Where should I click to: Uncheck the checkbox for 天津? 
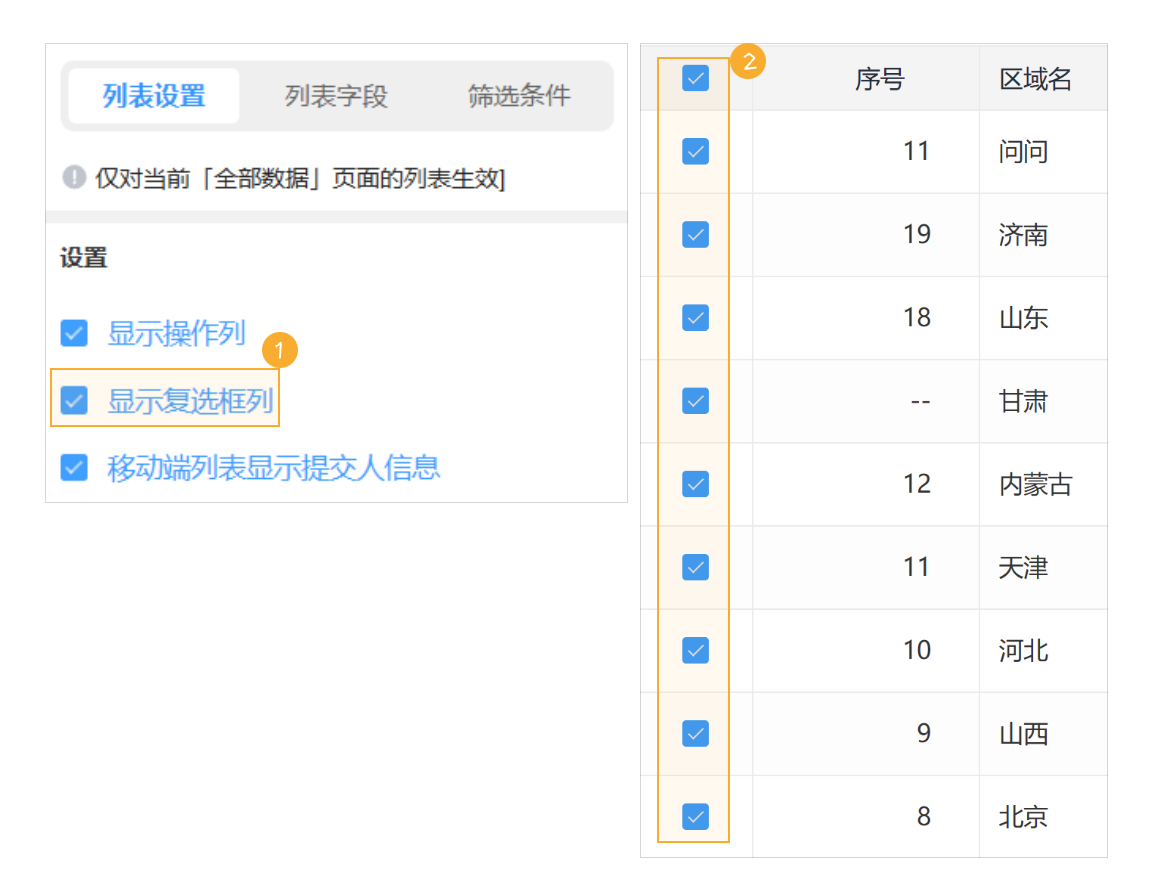coord(695,567)
